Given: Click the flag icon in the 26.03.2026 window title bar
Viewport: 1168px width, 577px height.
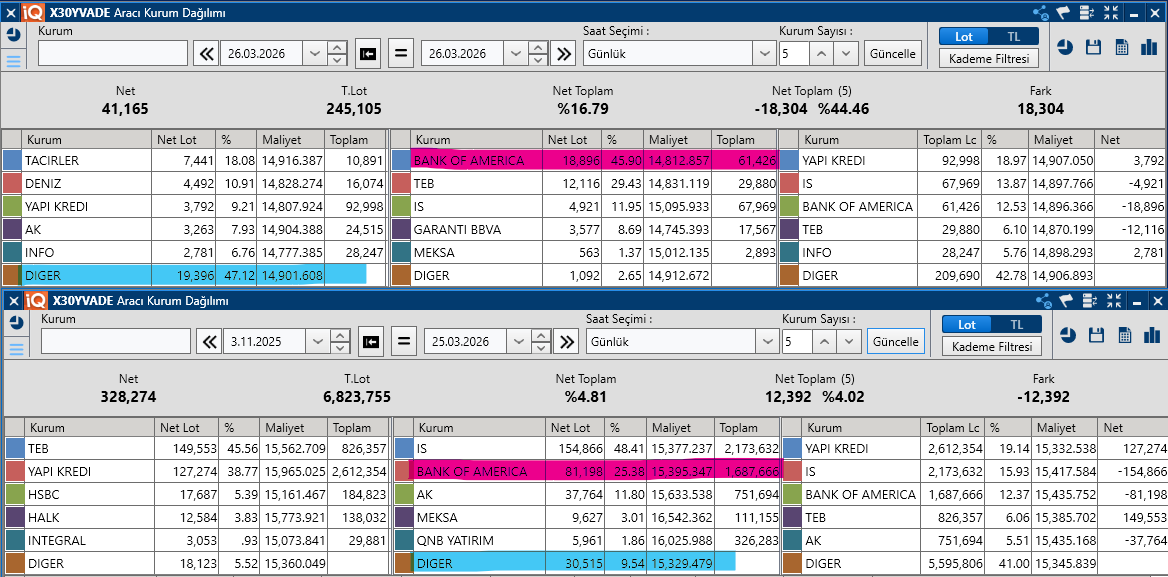Looking at the screenshot, I should coord(1064,12).
